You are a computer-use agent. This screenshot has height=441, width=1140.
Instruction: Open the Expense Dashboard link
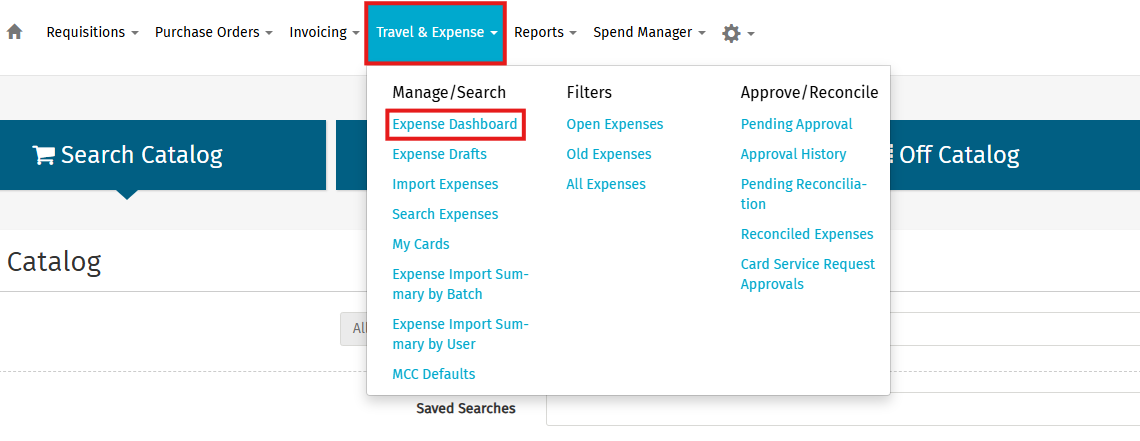455,124
